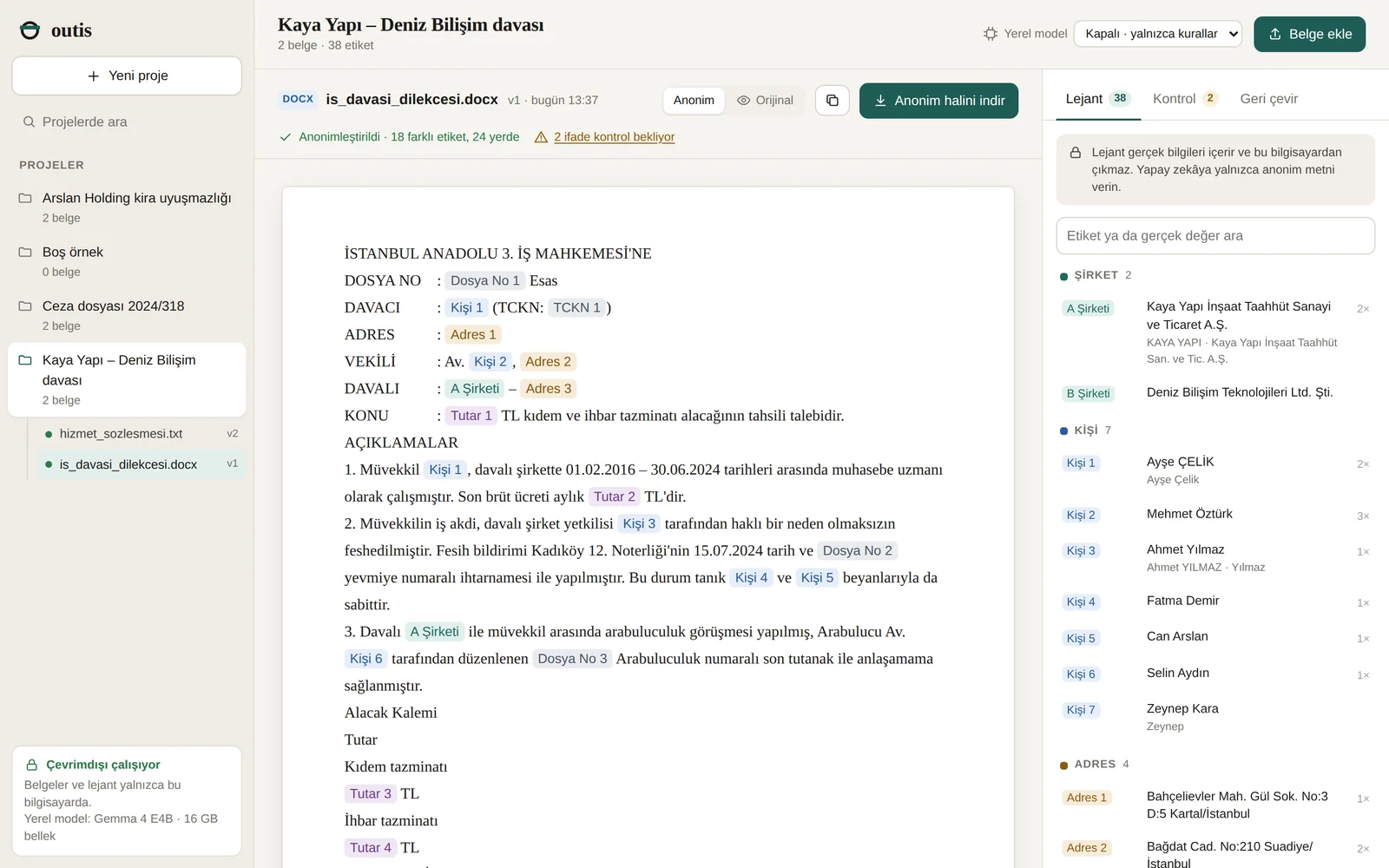Select Adres 1 Bahçelievler legend row
The image size is (1389, 868).
tap(1215, 806)
